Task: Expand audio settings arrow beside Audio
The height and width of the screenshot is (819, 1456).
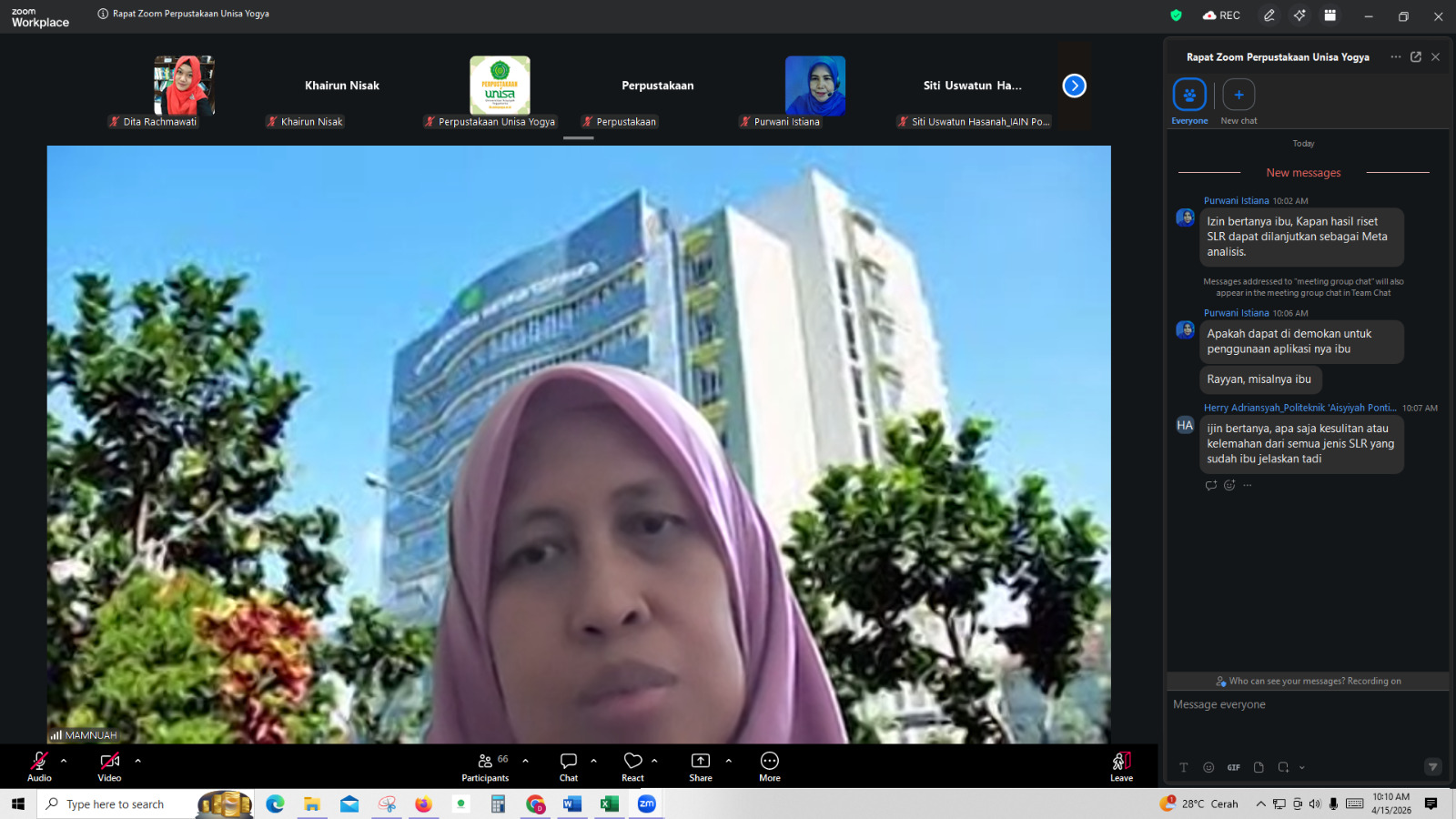Action: [64, 761]
